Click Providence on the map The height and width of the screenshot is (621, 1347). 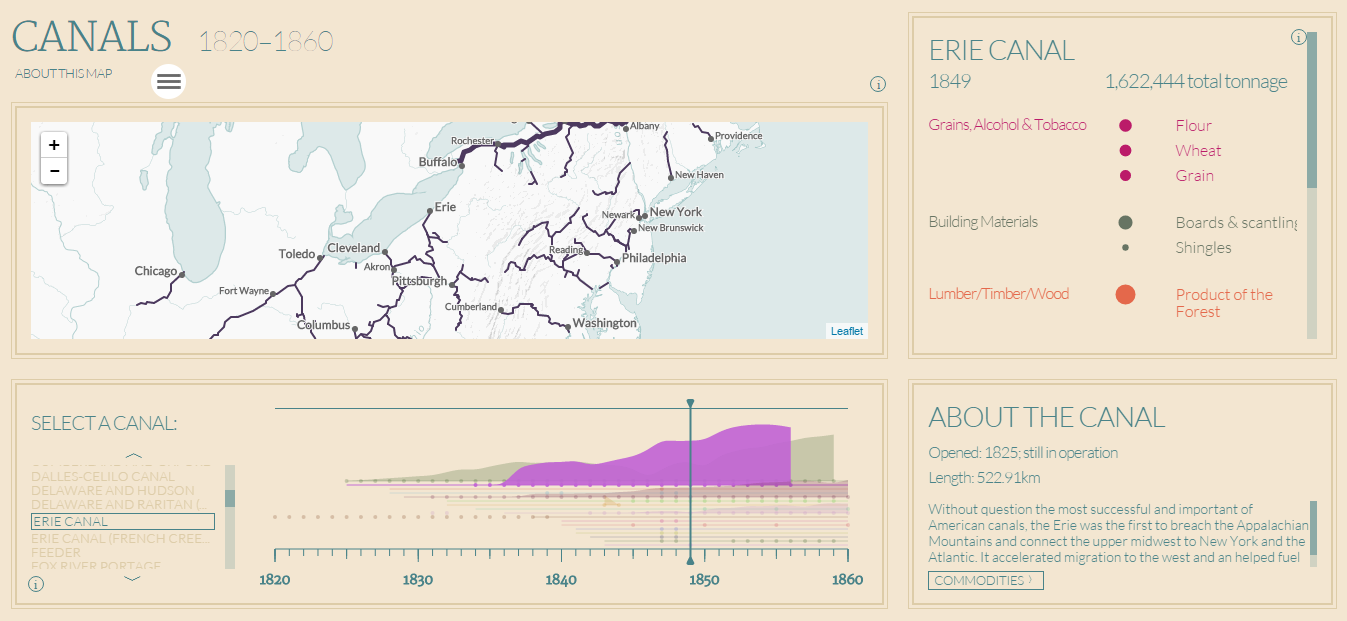point(737,136)
